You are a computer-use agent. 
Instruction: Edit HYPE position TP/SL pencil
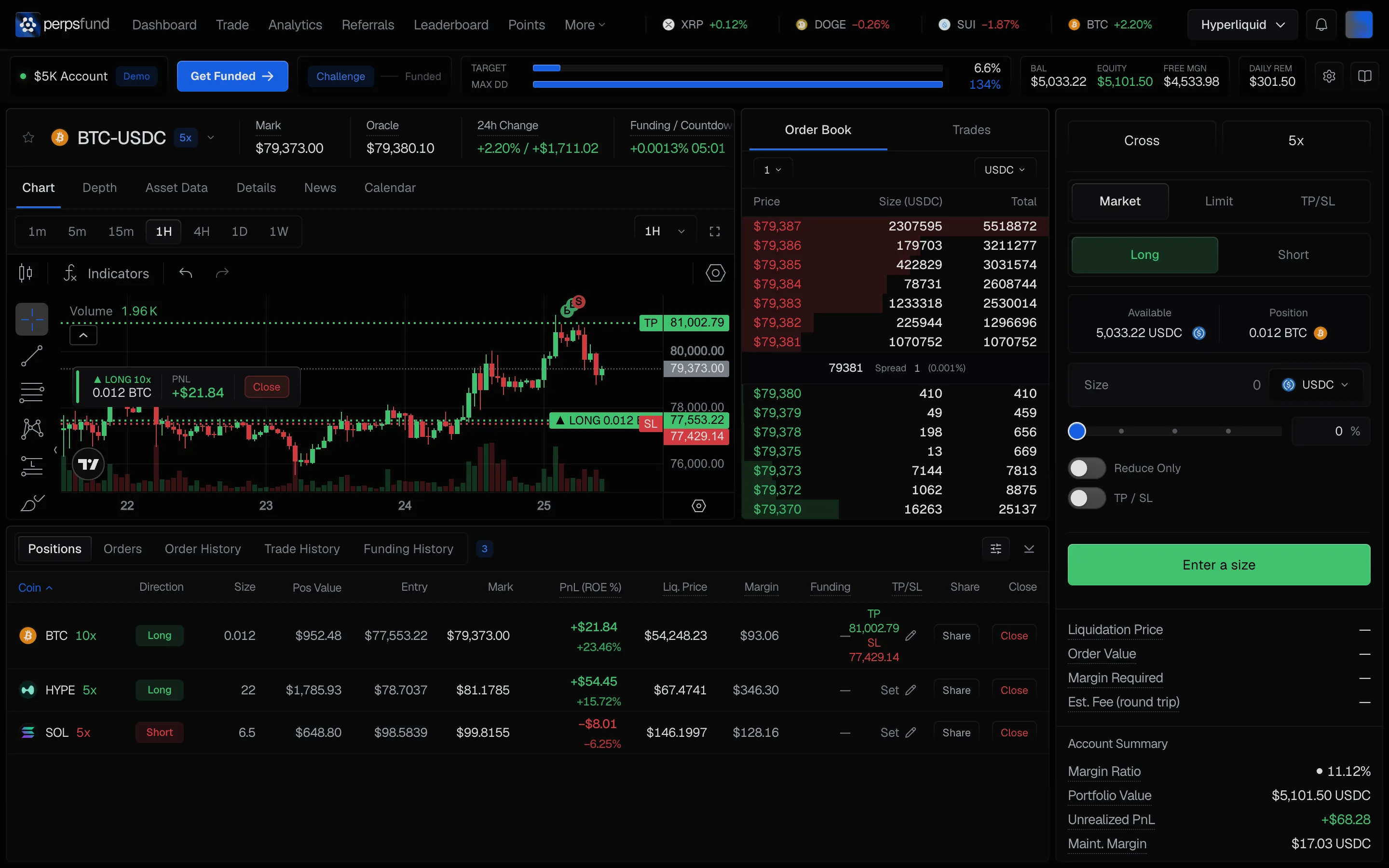coord(910,690)
